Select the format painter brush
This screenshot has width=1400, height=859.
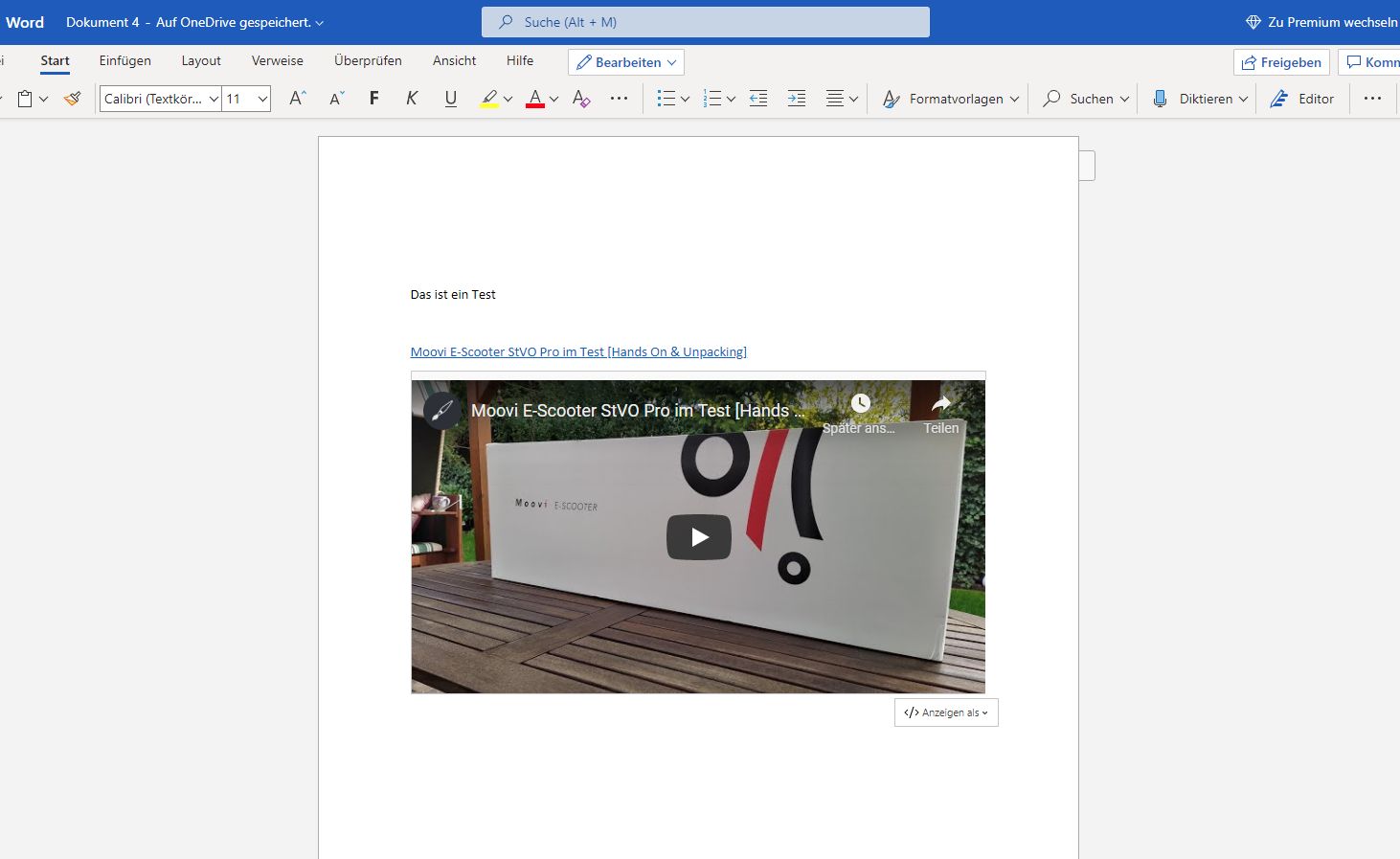click(x=72, y=99)
